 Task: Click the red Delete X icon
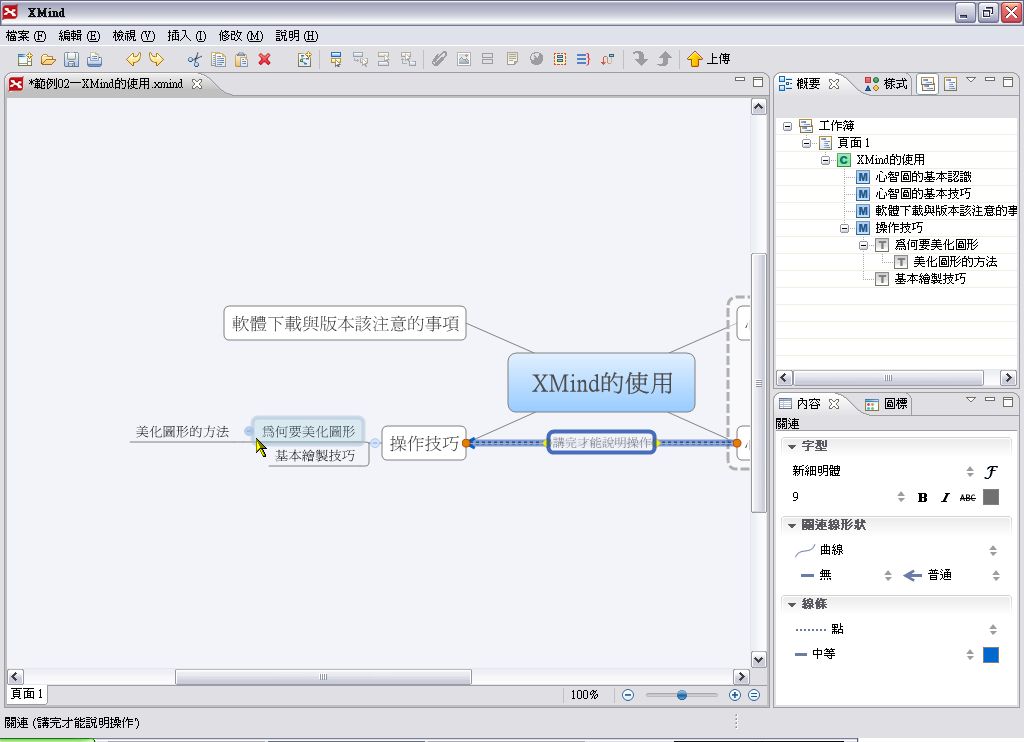click(264, 59)
